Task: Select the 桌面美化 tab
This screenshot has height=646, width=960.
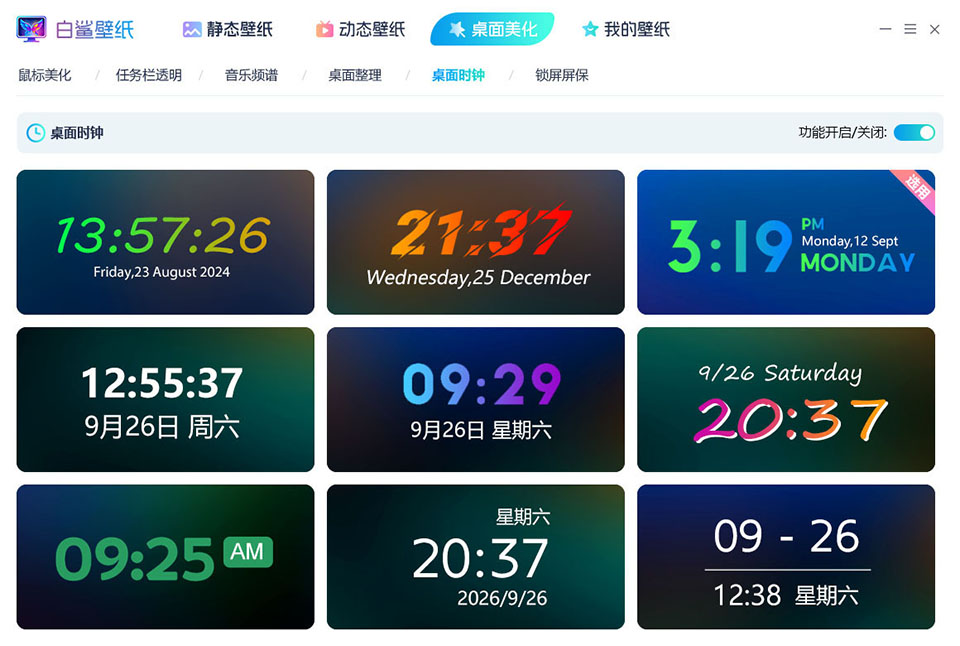Action: pos(493,29)
